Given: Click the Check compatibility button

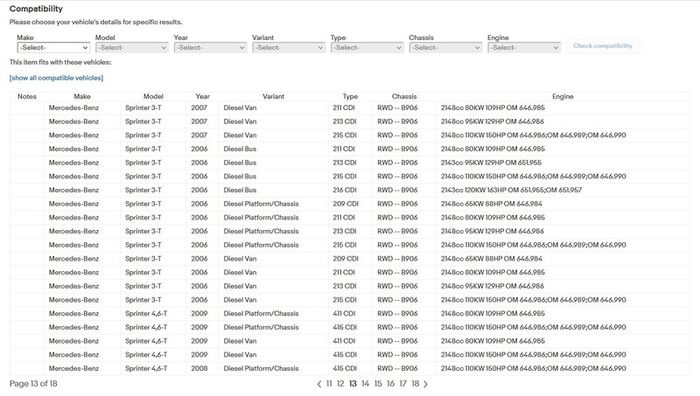Looking at the screenshot, I should point(603,46).
